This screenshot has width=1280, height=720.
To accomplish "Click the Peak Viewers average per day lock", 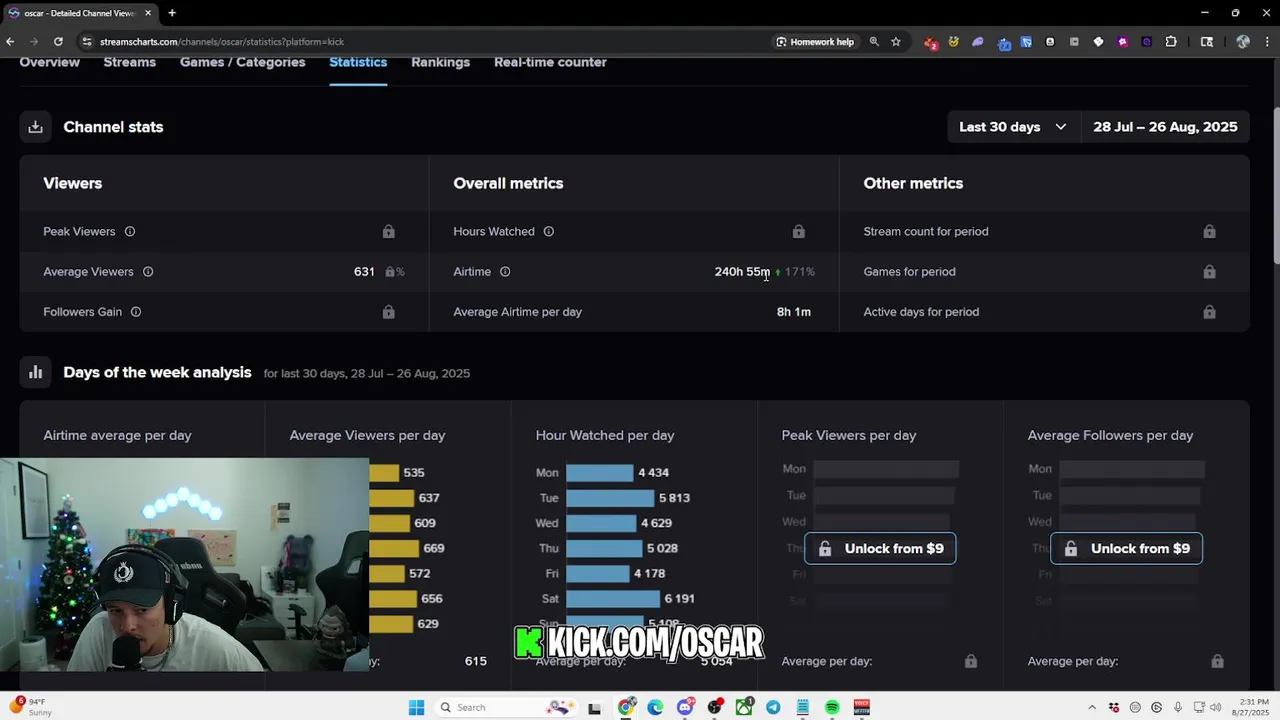I will (x=970, y=661).
